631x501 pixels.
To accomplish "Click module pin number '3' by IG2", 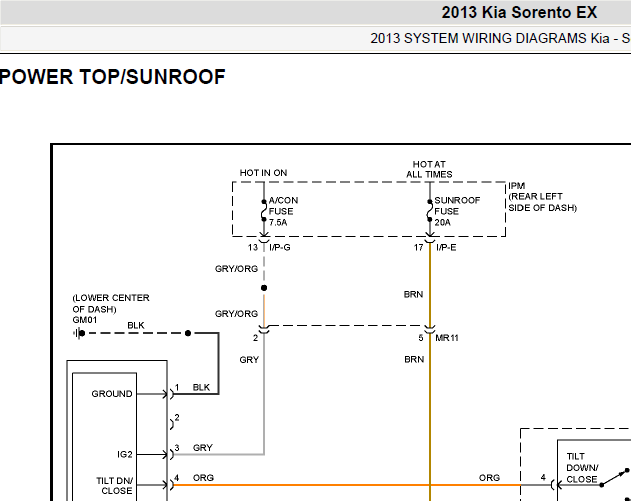I will tap(177, 448).
